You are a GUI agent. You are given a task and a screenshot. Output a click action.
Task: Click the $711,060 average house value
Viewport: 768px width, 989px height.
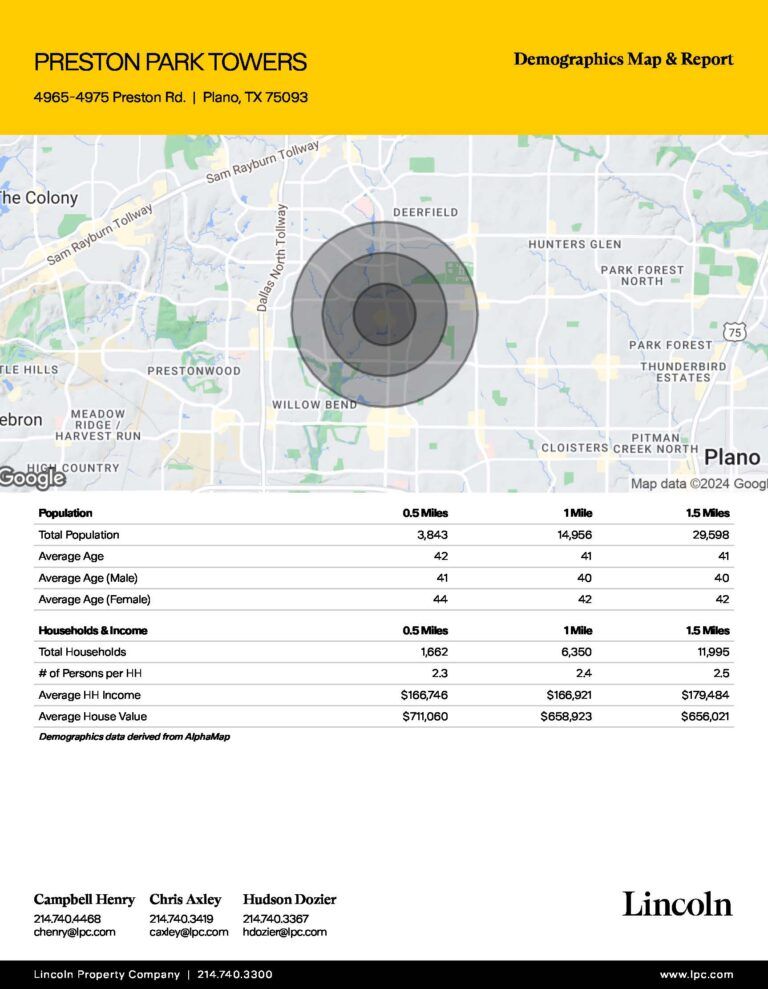click(x=424, y=716)
